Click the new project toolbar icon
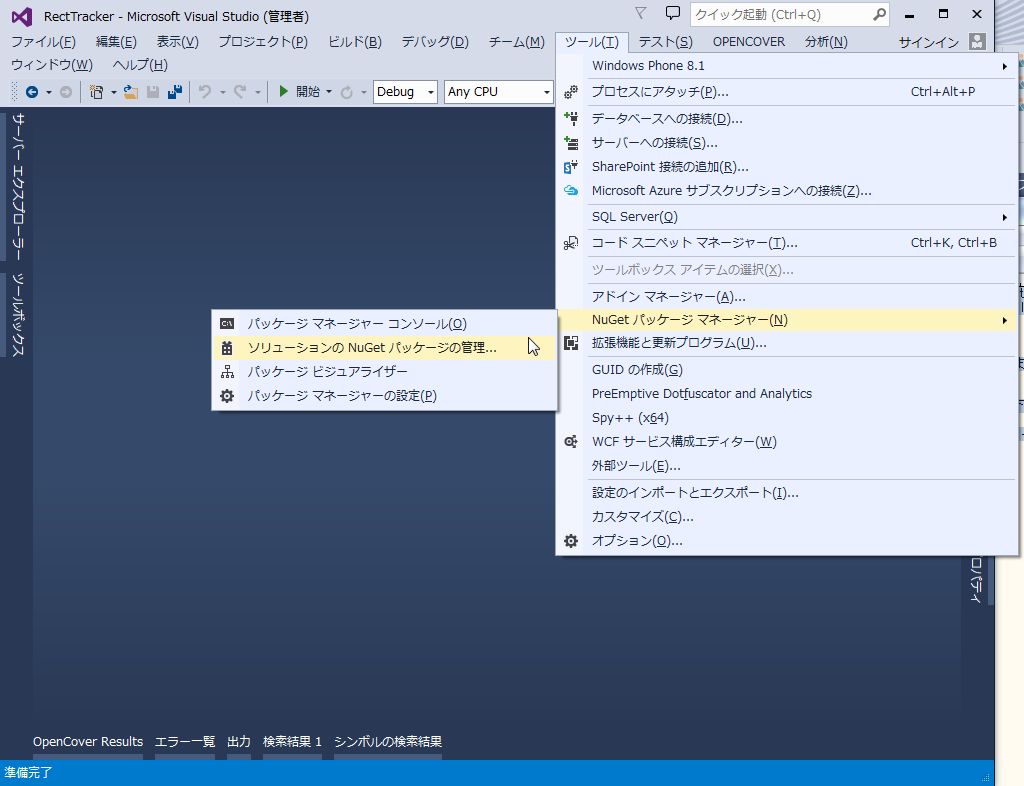Viewport: 1024px width, 786px height. 97,91
